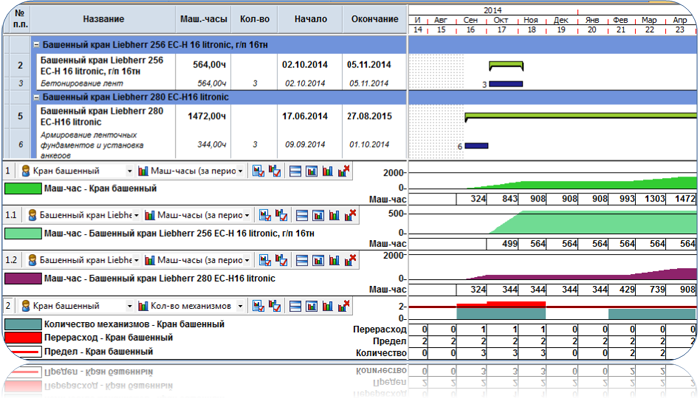Collapse the Liebherr 256 EC-H 16 litronic group
The height and width of the screenshot is (398, 700).
(x=37, y=45)
